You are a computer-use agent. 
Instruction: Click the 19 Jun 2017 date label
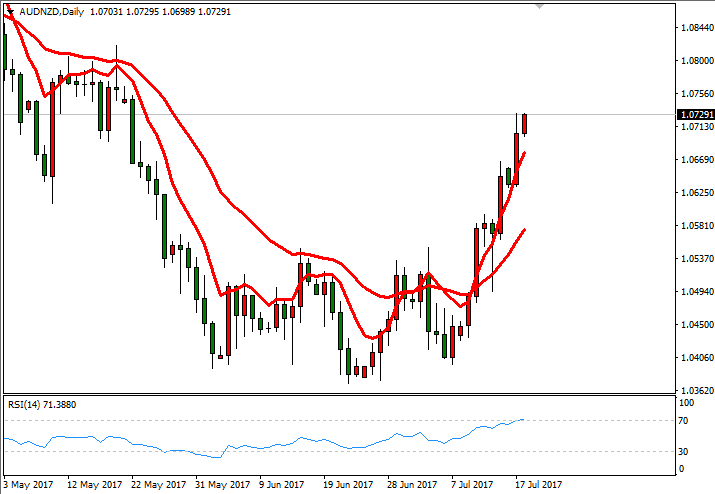coord(348,484)
